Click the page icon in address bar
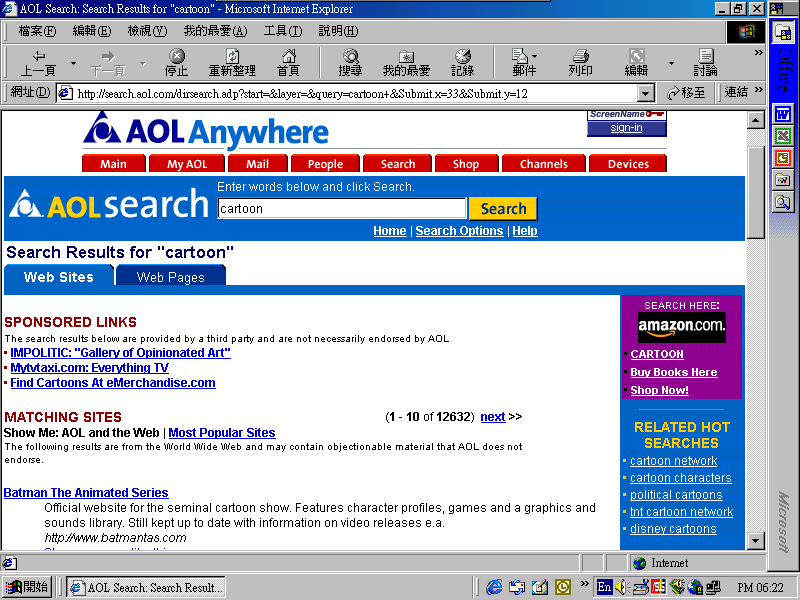The image size is (800, 600). pos(65,93)
